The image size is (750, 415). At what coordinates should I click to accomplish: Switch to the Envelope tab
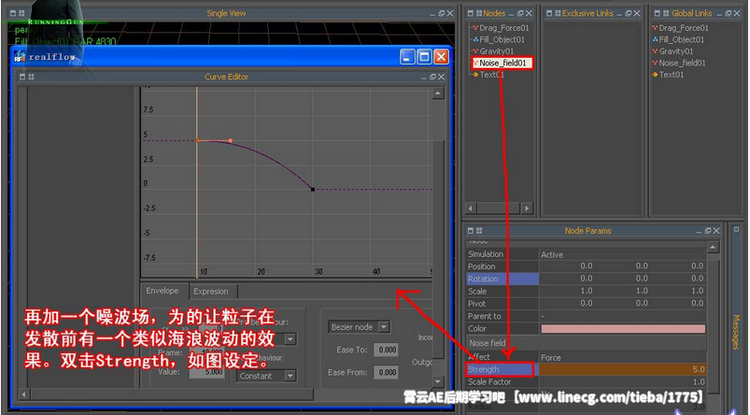[x=163, y=291]
